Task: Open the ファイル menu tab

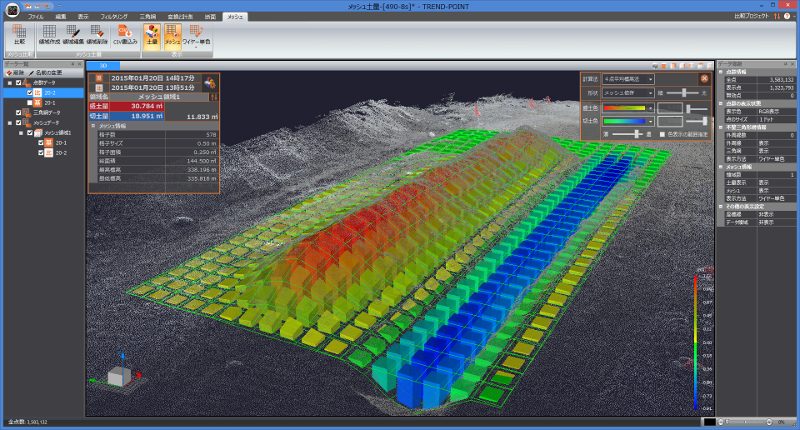Action: click(35, 17)
